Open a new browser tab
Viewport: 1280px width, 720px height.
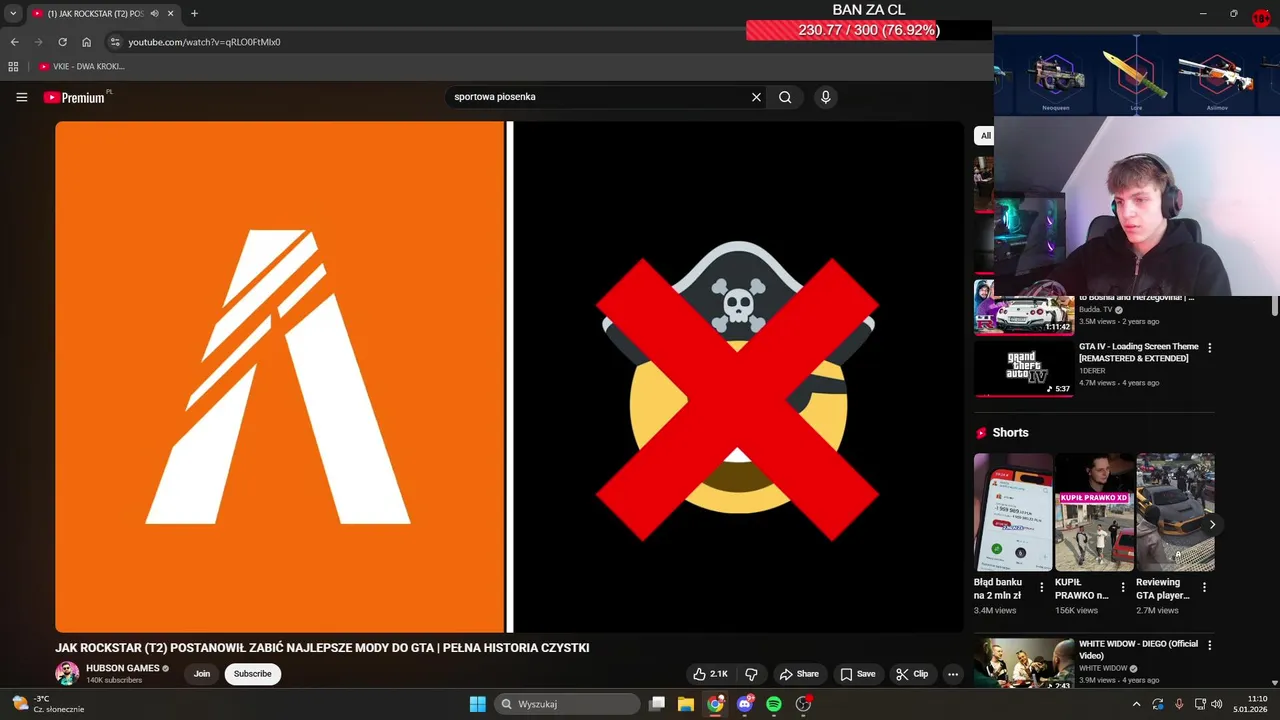[x=194, y=14]
